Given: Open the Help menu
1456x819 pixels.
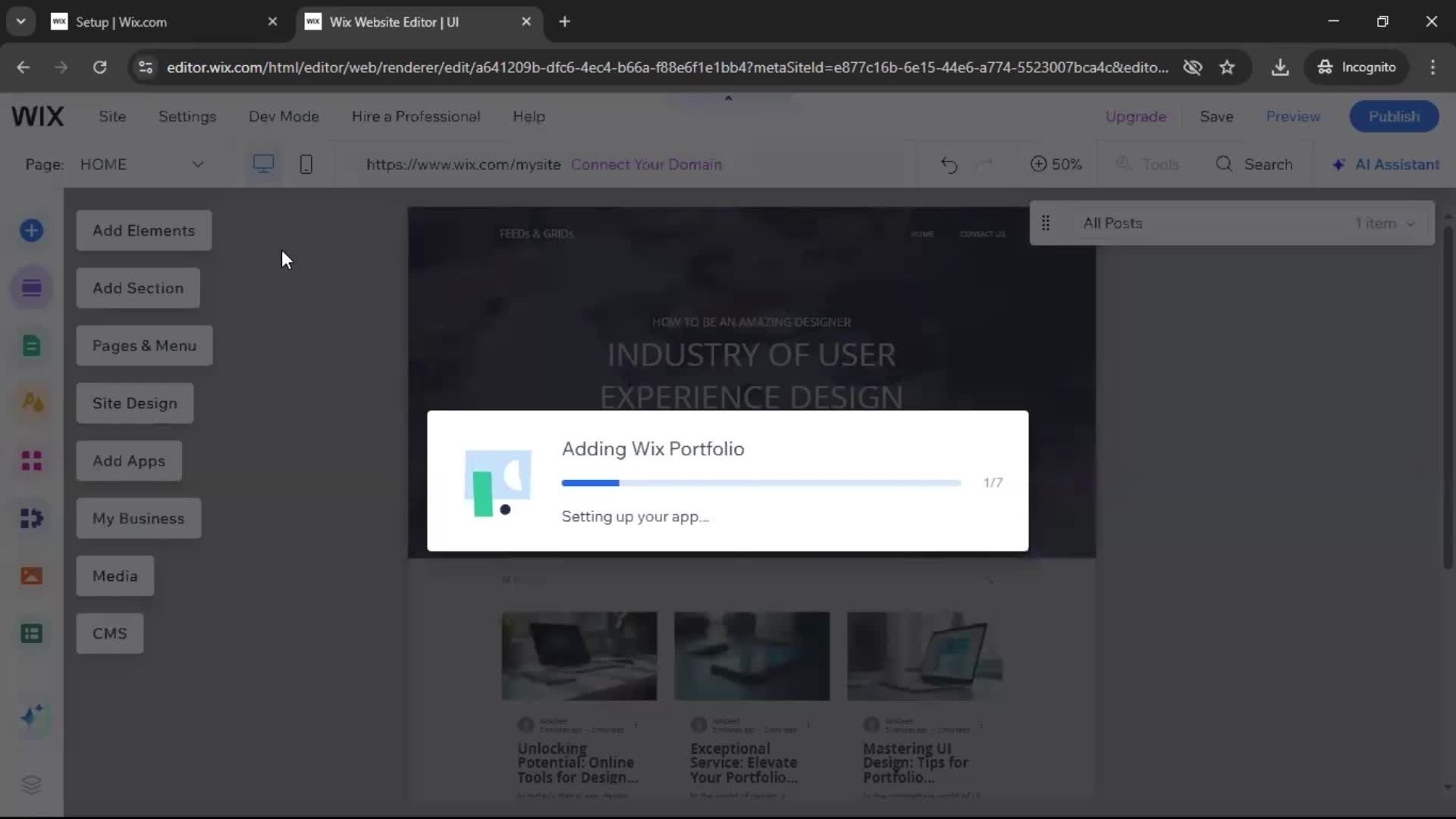Looking at the screenshot, I should (x=529, y=116).
